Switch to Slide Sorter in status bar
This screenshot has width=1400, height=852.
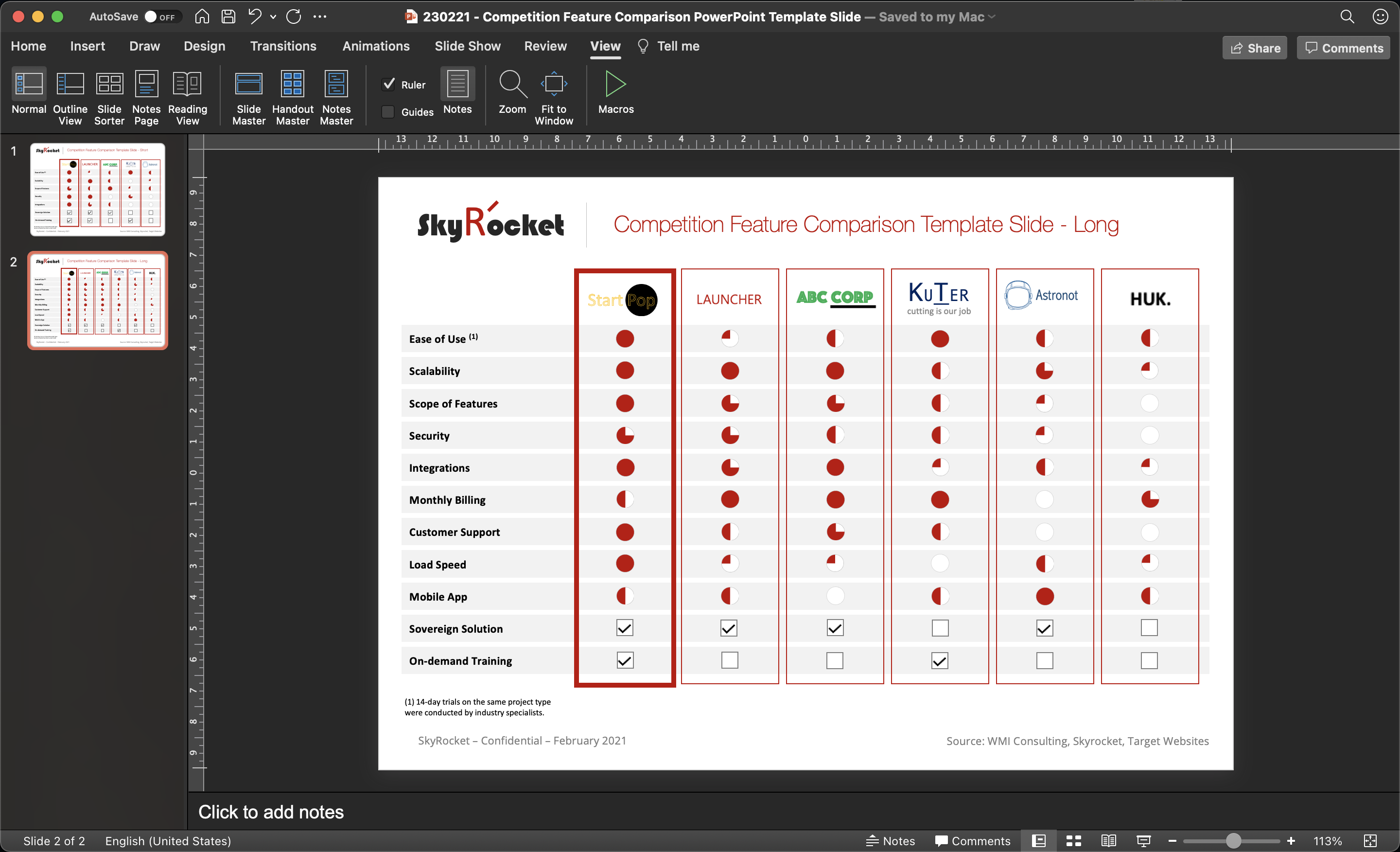tap(1073, 841)
